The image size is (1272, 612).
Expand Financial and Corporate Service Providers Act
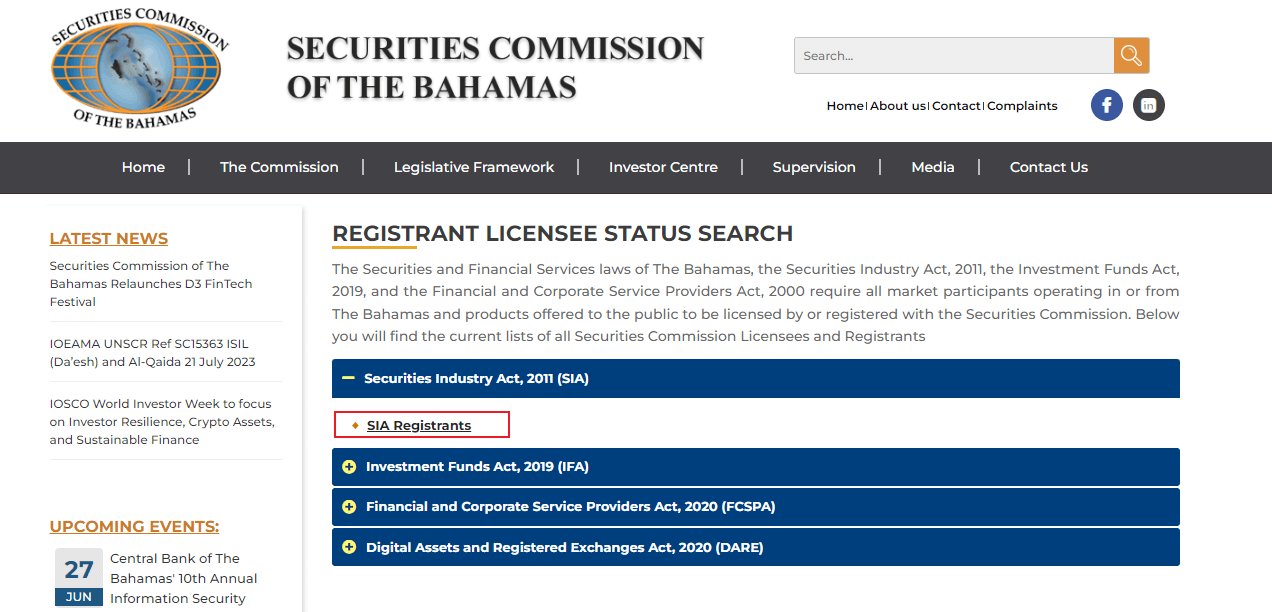(570, 507)
